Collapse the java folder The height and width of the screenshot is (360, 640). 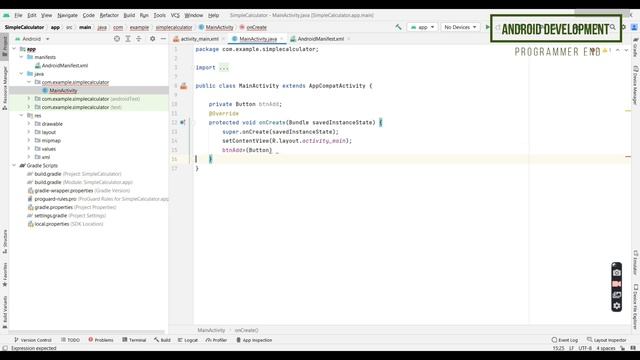21,73
